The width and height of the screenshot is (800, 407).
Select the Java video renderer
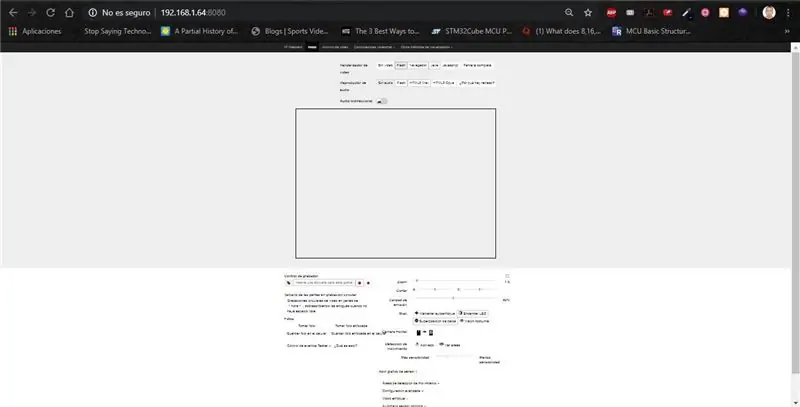pos(434,65)
